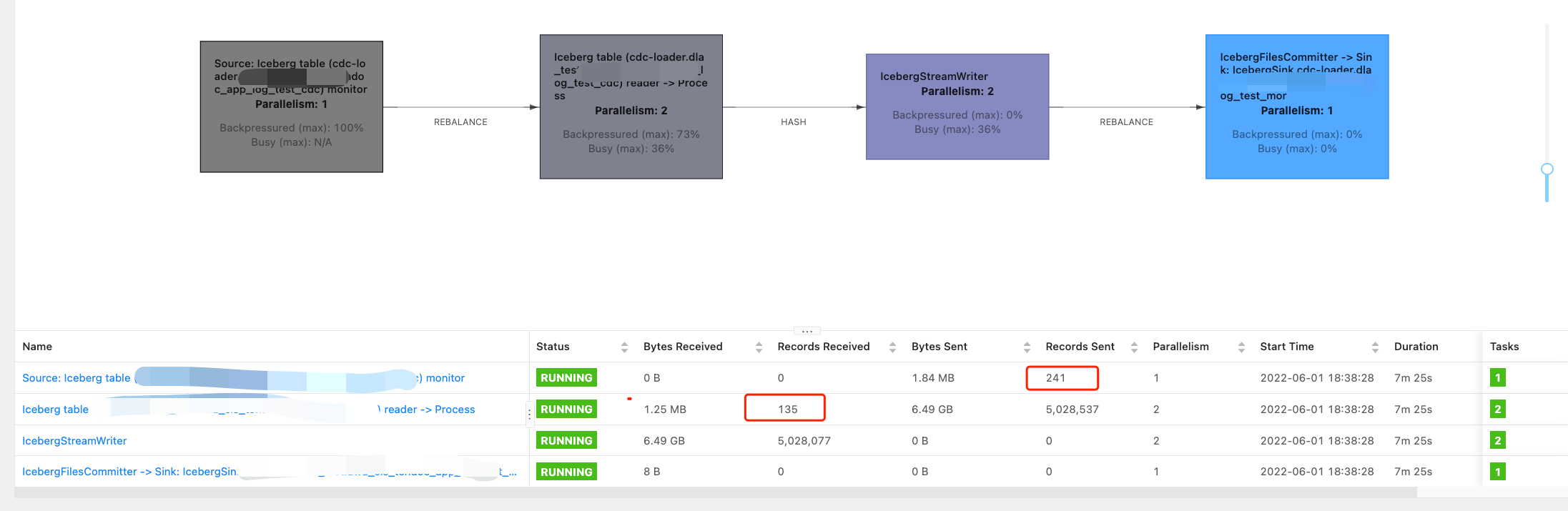Click REBALANCE label after Source node

460,122
